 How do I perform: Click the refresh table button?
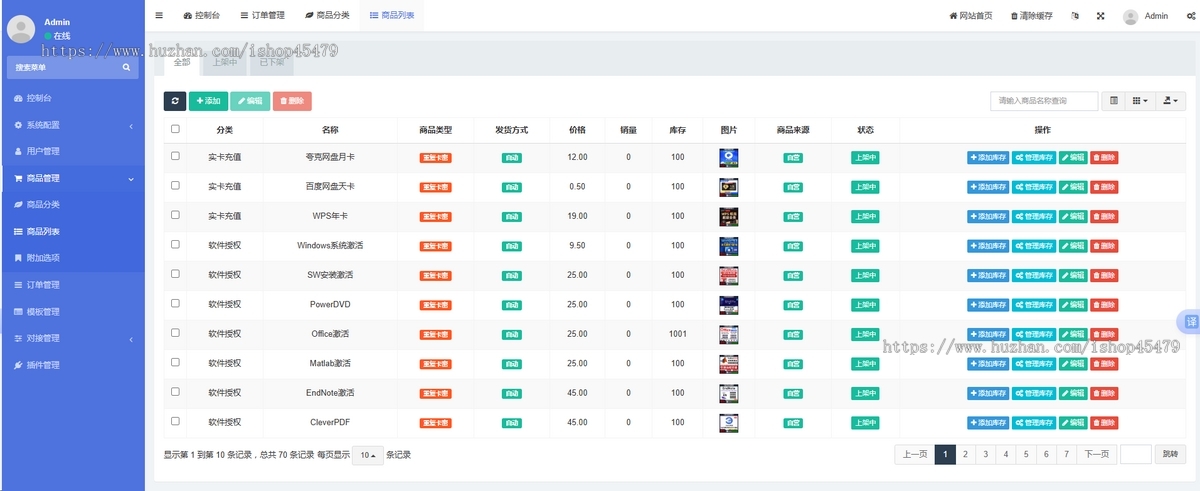click(x=175, y=101)
